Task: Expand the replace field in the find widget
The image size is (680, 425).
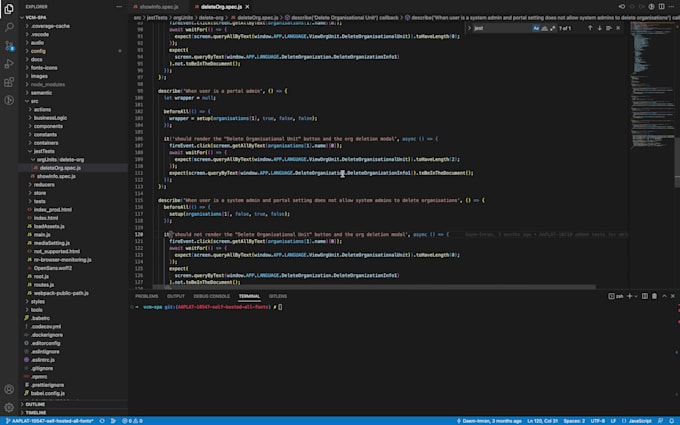Action: [x=469, y=28]
